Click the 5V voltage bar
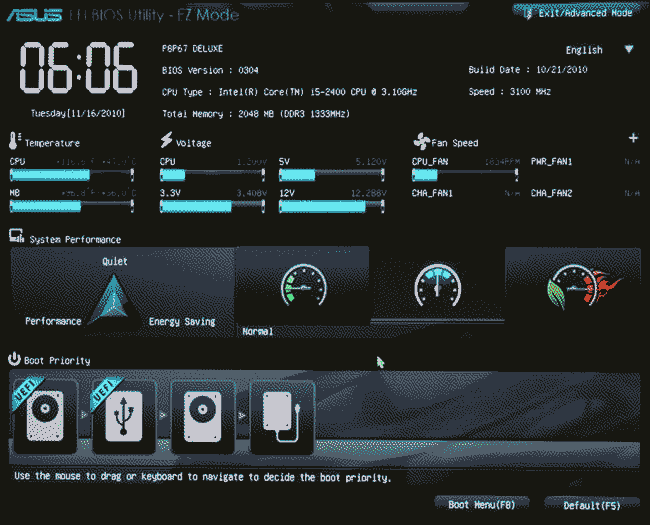 tap(332, 175)
